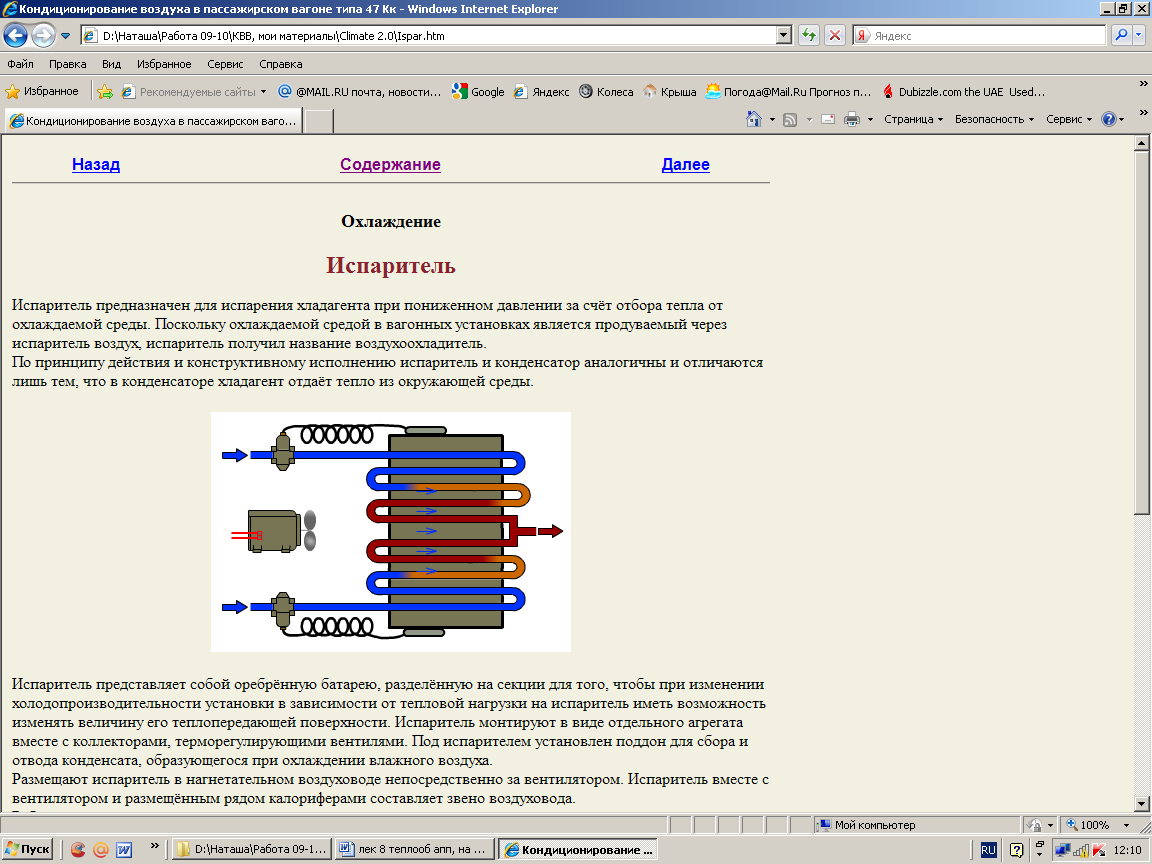Click the browser Back arrow button
Viewport: 1152px width, 864px height.
15,35
